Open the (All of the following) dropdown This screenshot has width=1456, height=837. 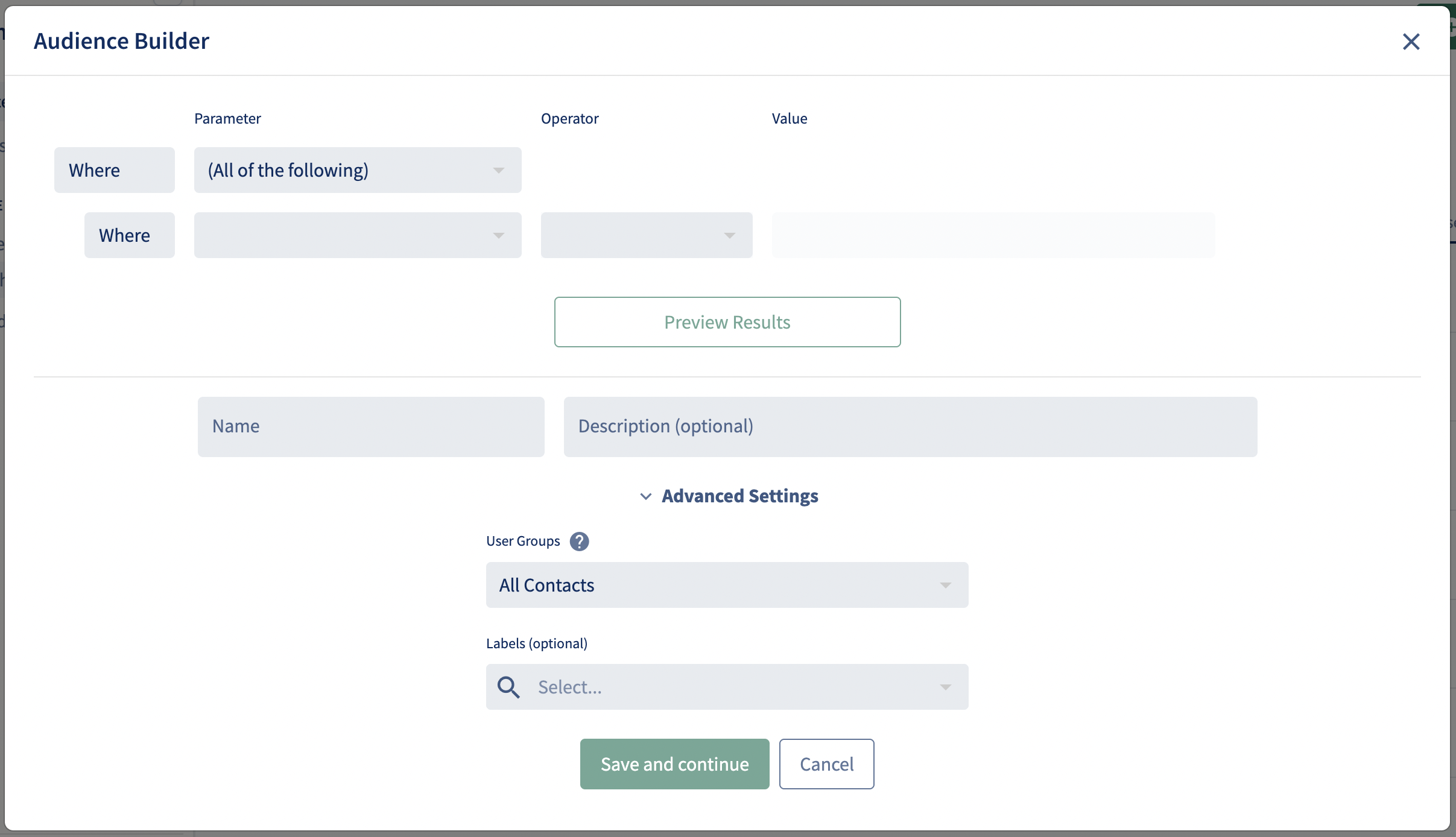coord(358,170)
